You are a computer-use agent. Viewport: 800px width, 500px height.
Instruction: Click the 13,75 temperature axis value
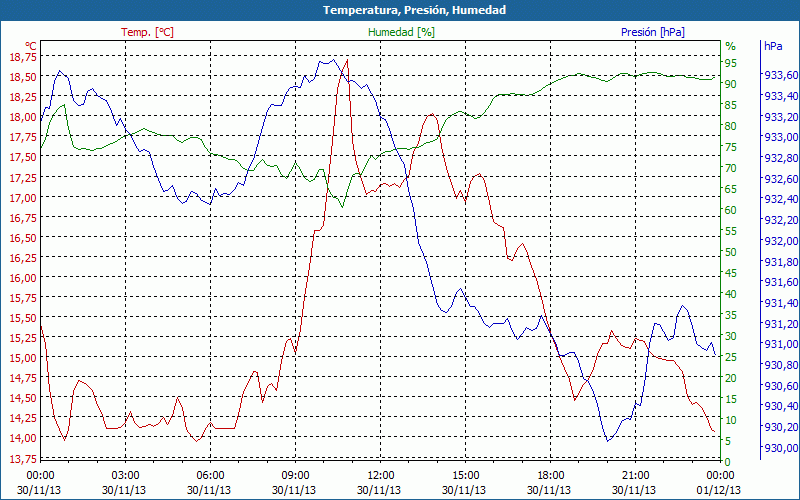pos(23,458)
